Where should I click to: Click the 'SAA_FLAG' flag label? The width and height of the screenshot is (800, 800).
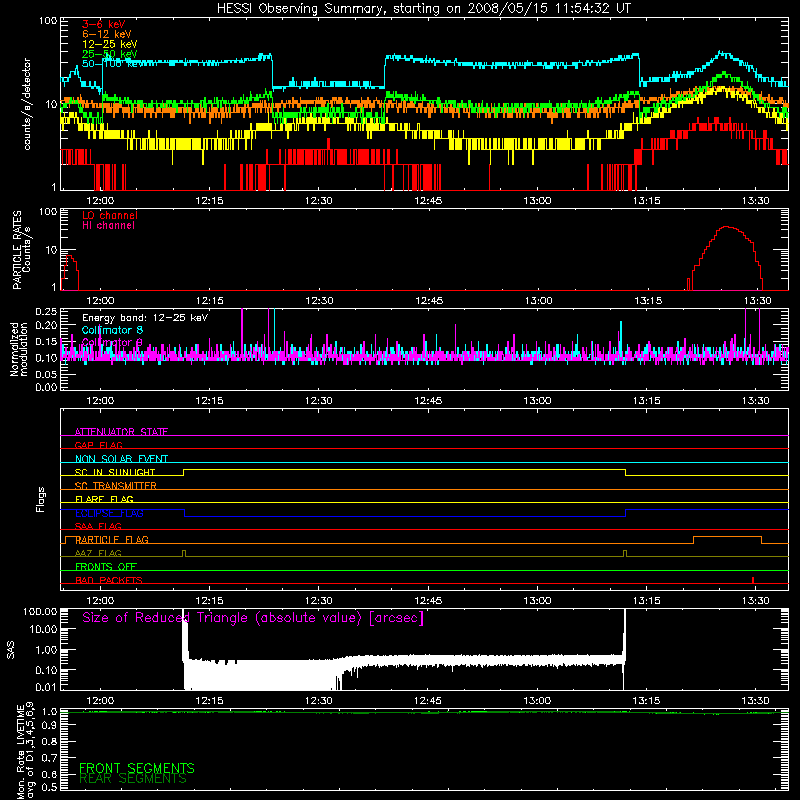pos(98,526)
